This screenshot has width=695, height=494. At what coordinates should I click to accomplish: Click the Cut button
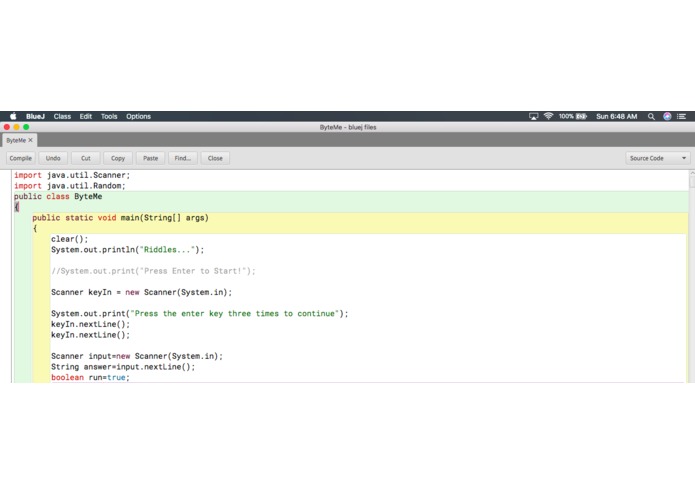[x=86, y=158]
